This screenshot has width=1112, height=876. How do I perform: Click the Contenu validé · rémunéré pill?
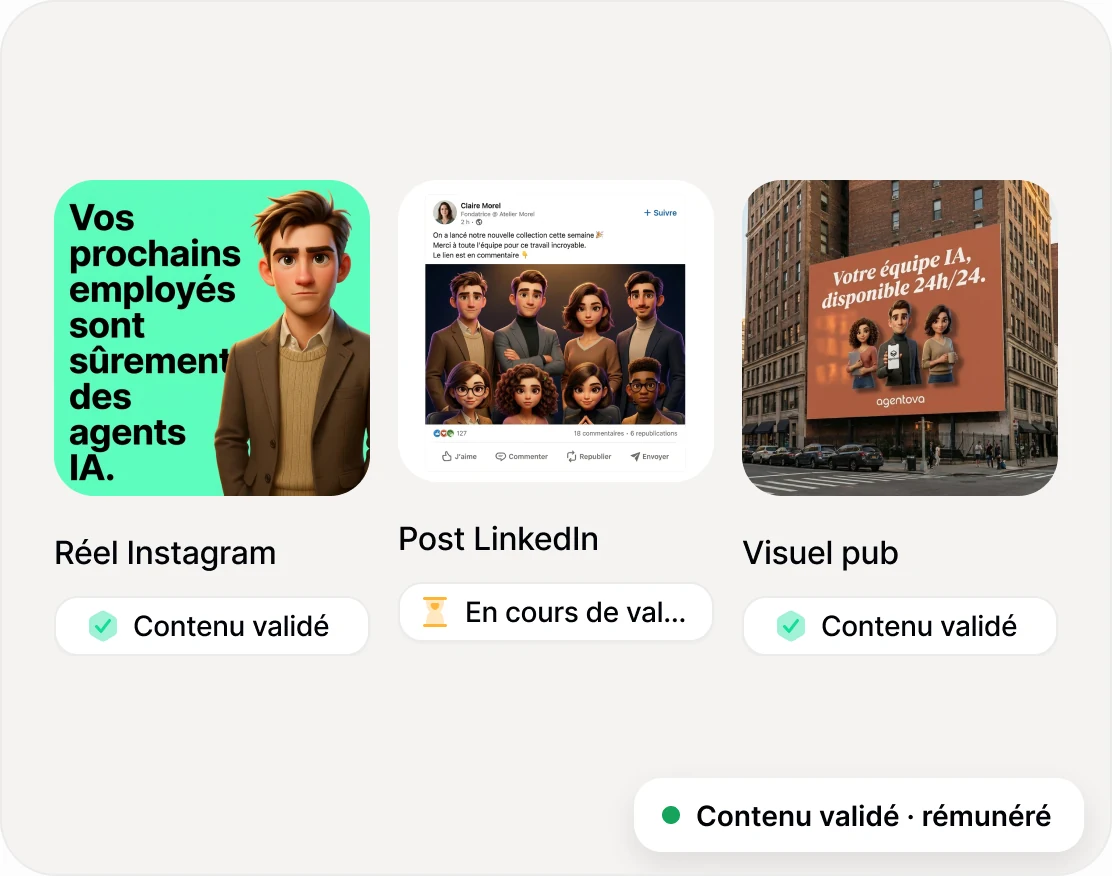tap(859, 815)
